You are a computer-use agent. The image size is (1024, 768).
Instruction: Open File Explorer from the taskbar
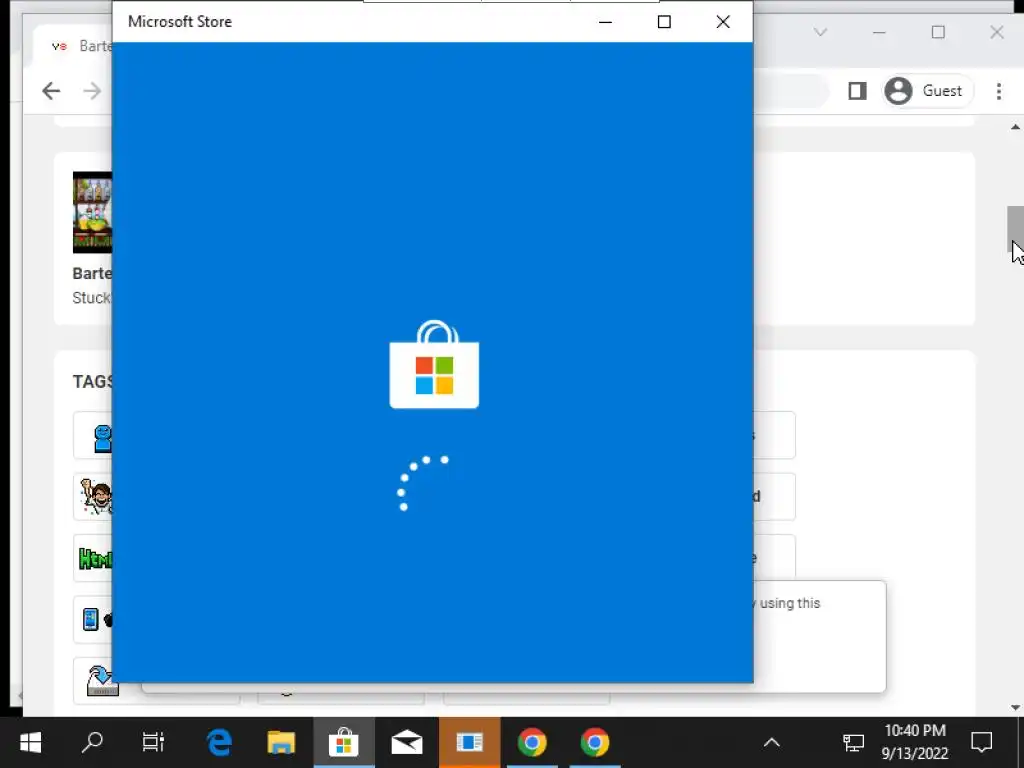tap(281, 743)
